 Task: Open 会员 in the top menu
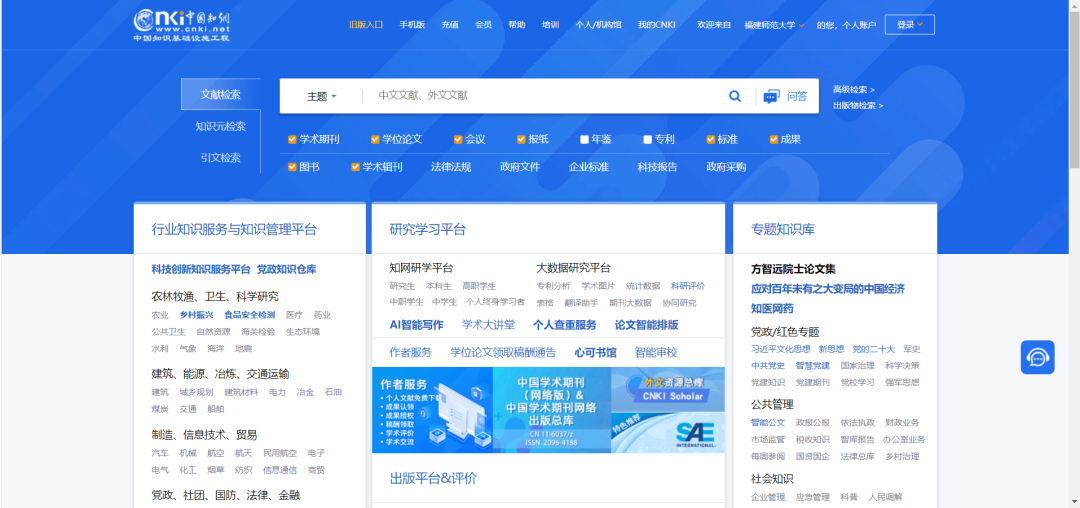tap(484, 25)
